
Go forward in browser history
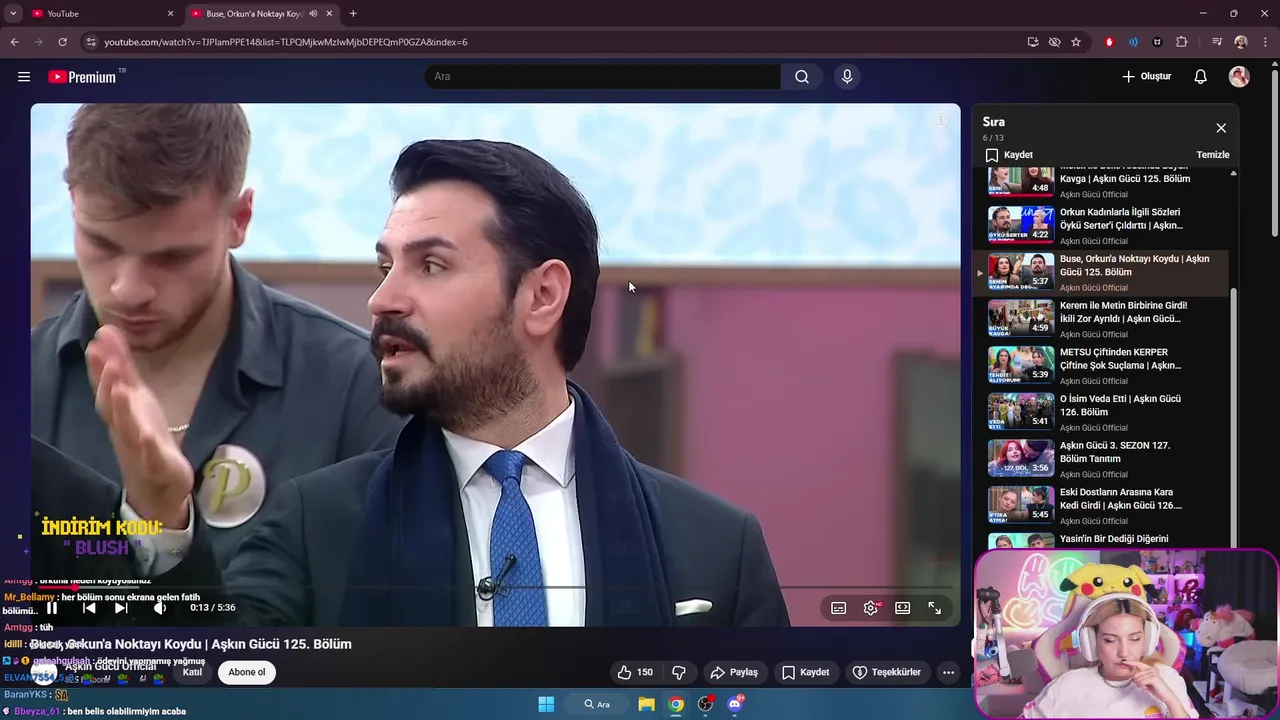click(38, 42)
